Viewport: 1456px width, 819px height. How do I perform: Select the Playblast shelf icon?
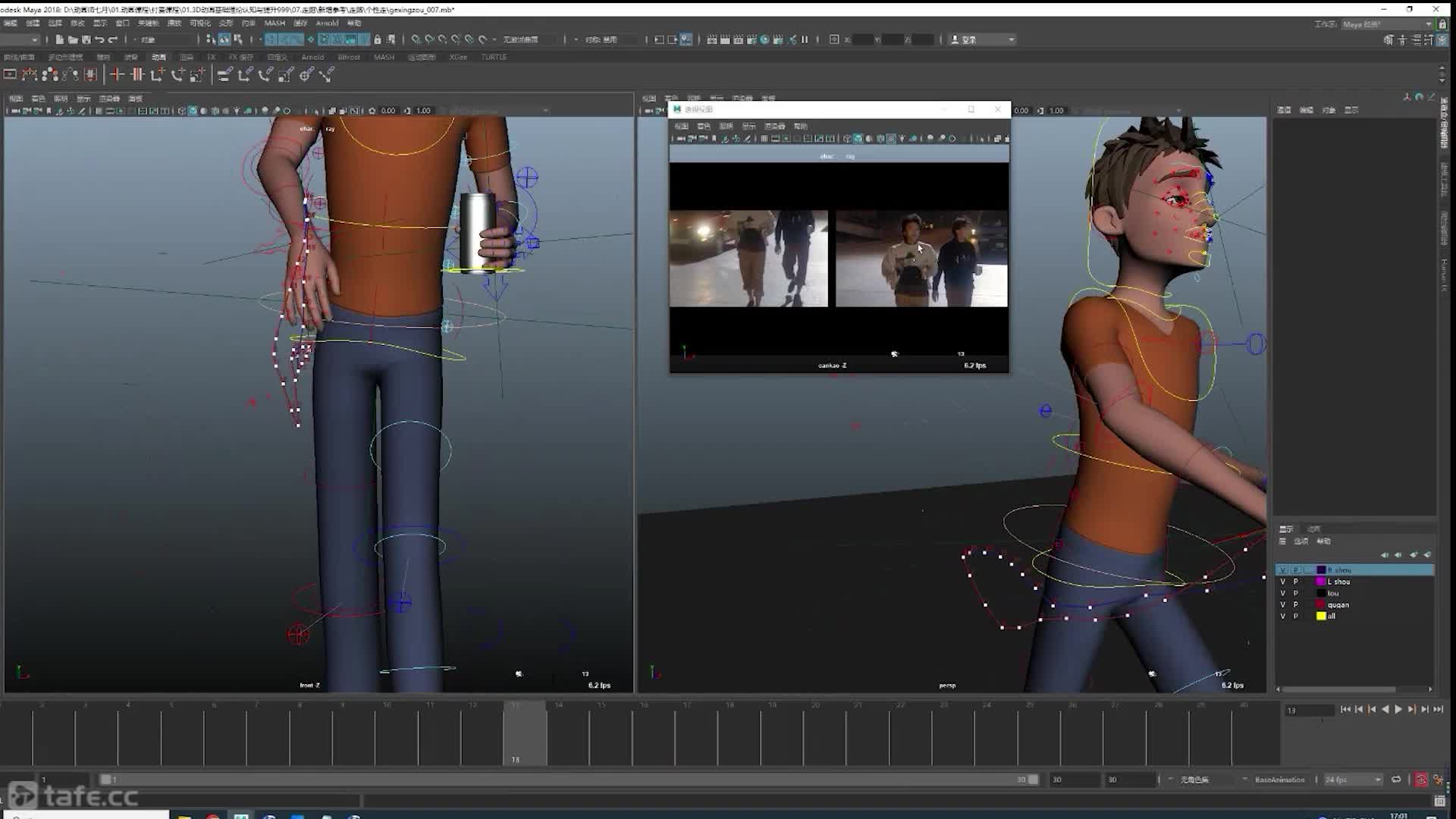(10, 74)
